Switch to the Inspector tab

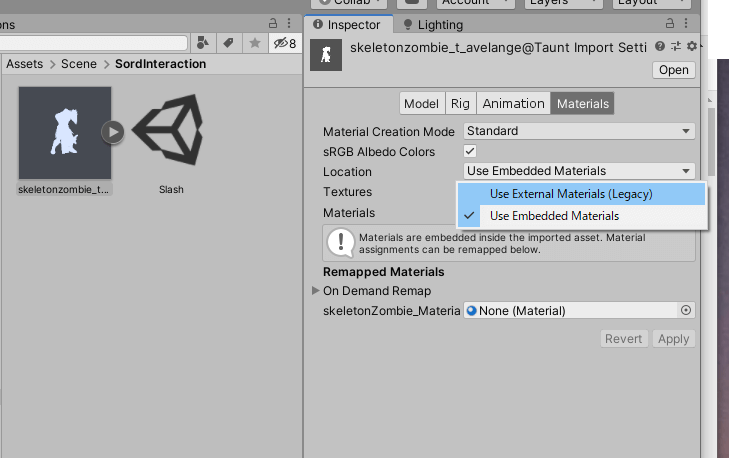pos(347,25)
